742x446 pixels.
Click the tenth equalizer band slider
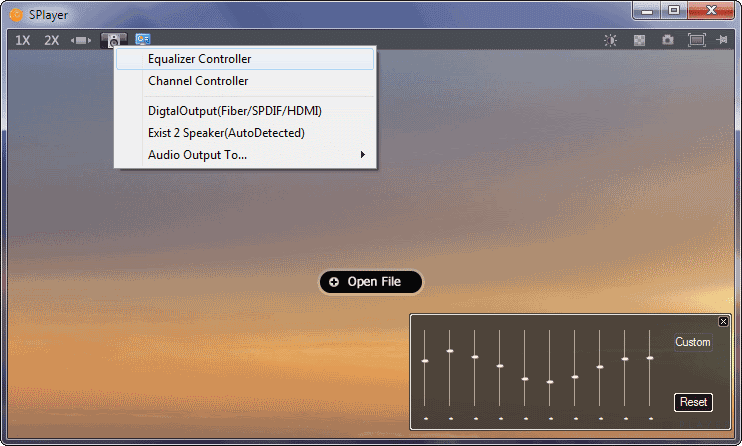point(650,358)
